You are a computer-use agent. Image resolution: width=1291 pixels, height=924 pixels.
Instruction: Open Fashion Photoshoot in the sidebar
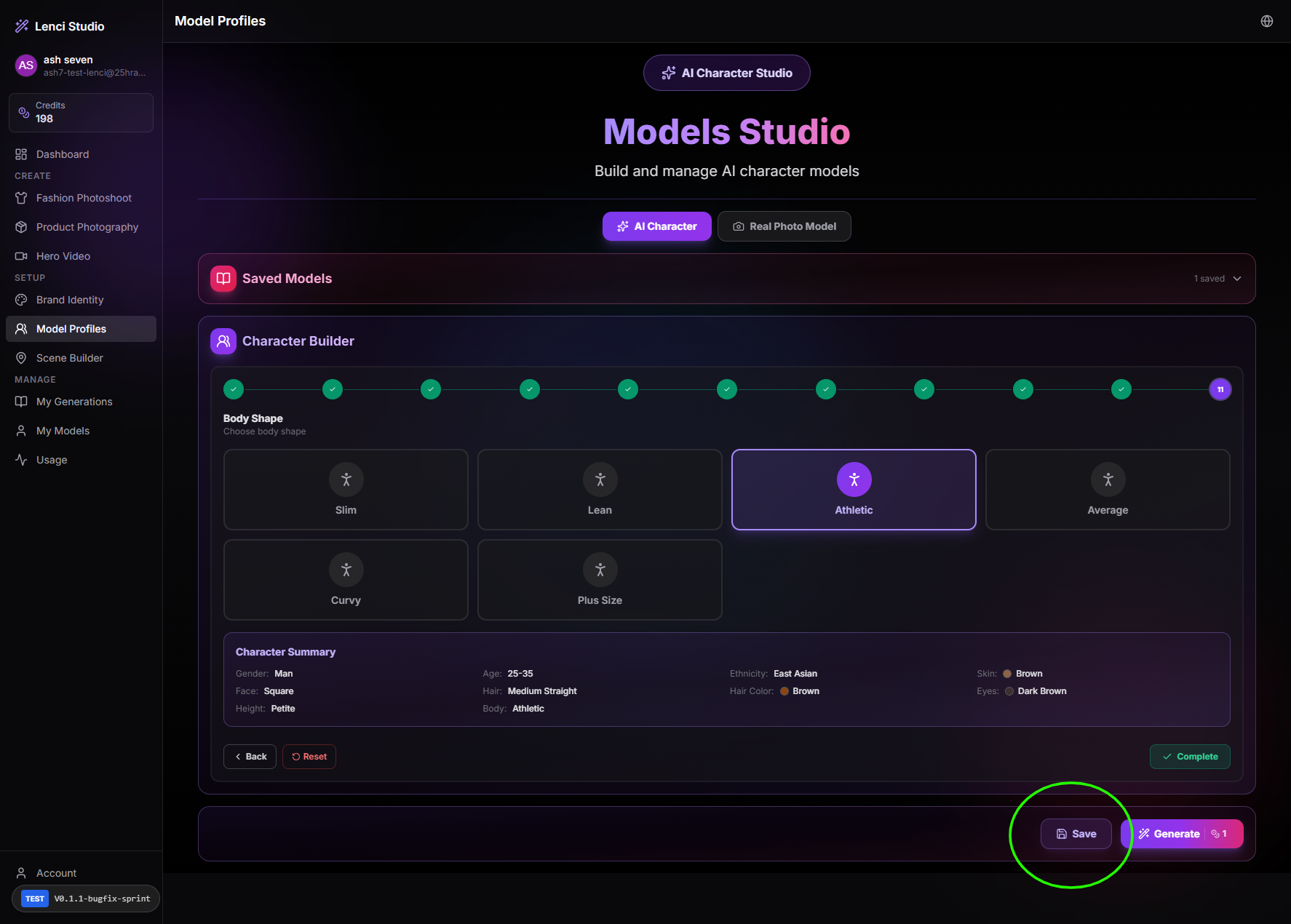(x=84, y=198)
